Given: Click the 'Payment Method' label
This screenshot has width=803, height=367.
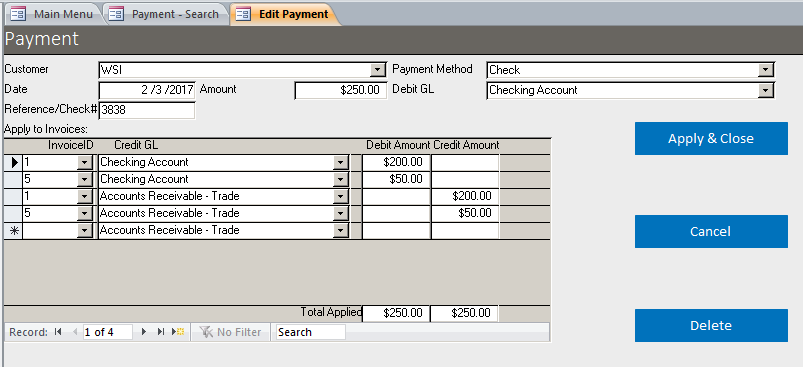Looking at the screenshot, I should (x=432, y=69).
